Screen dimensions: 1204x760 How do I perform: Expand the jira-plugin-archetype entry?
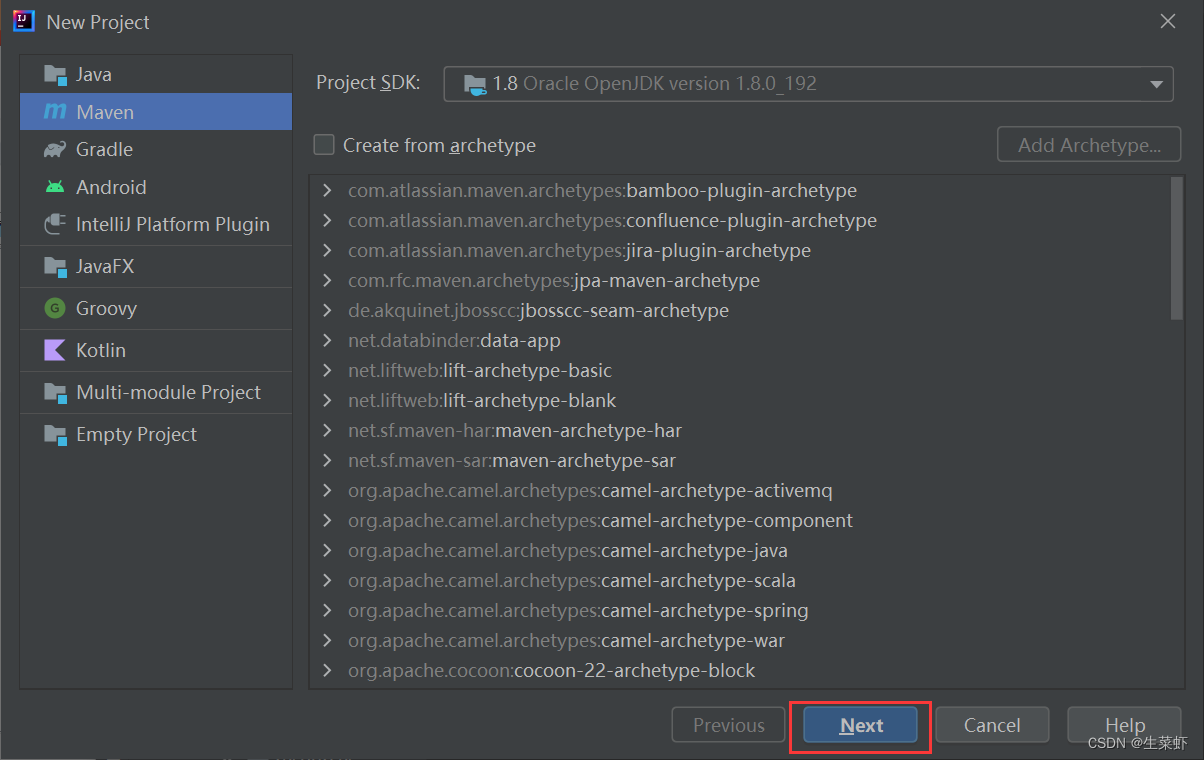tap(327, 250)
